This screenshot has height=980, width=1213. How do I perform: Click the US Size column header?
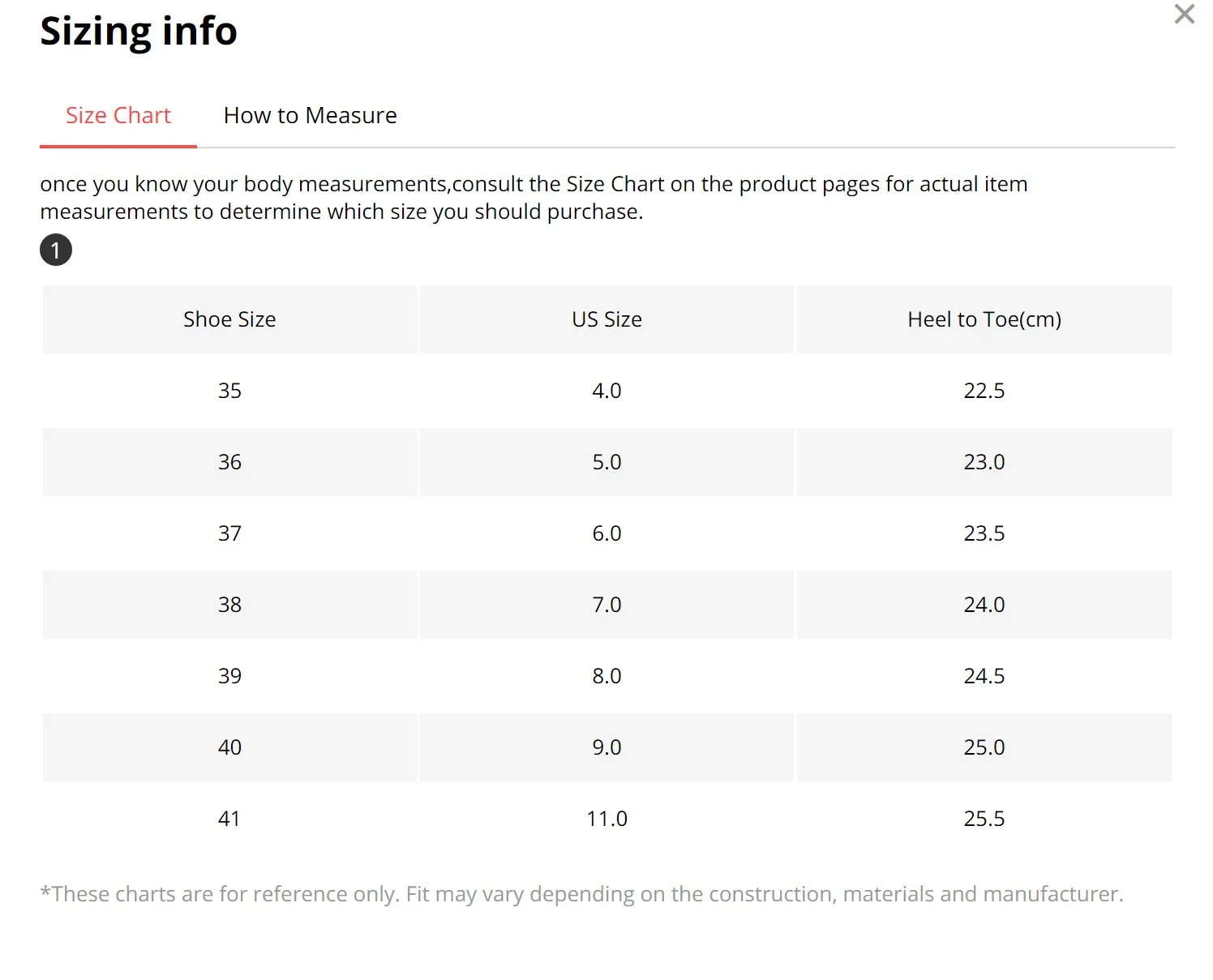coord(606,319)
